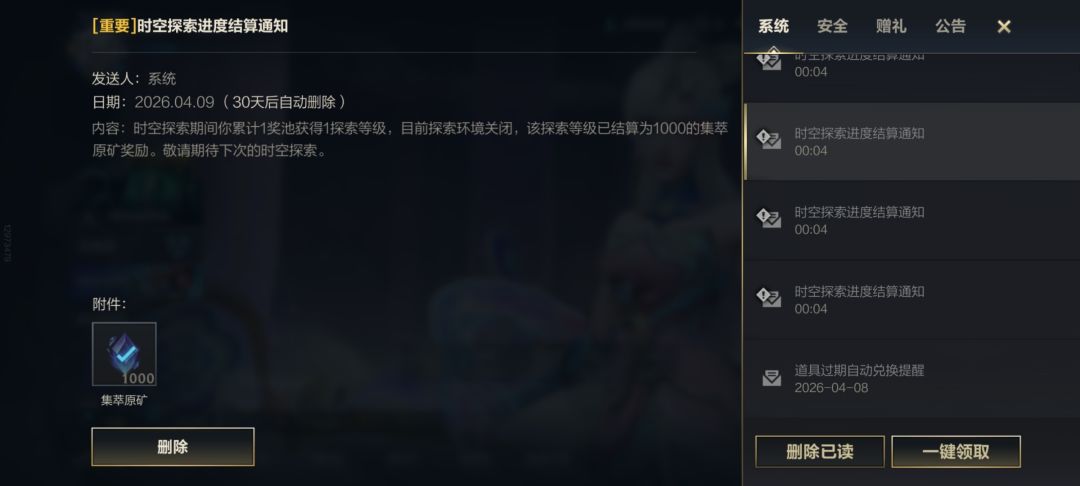Tap the partly hidden mail icon at the list top
The image size is (1080, 486).
click(769, 60)
